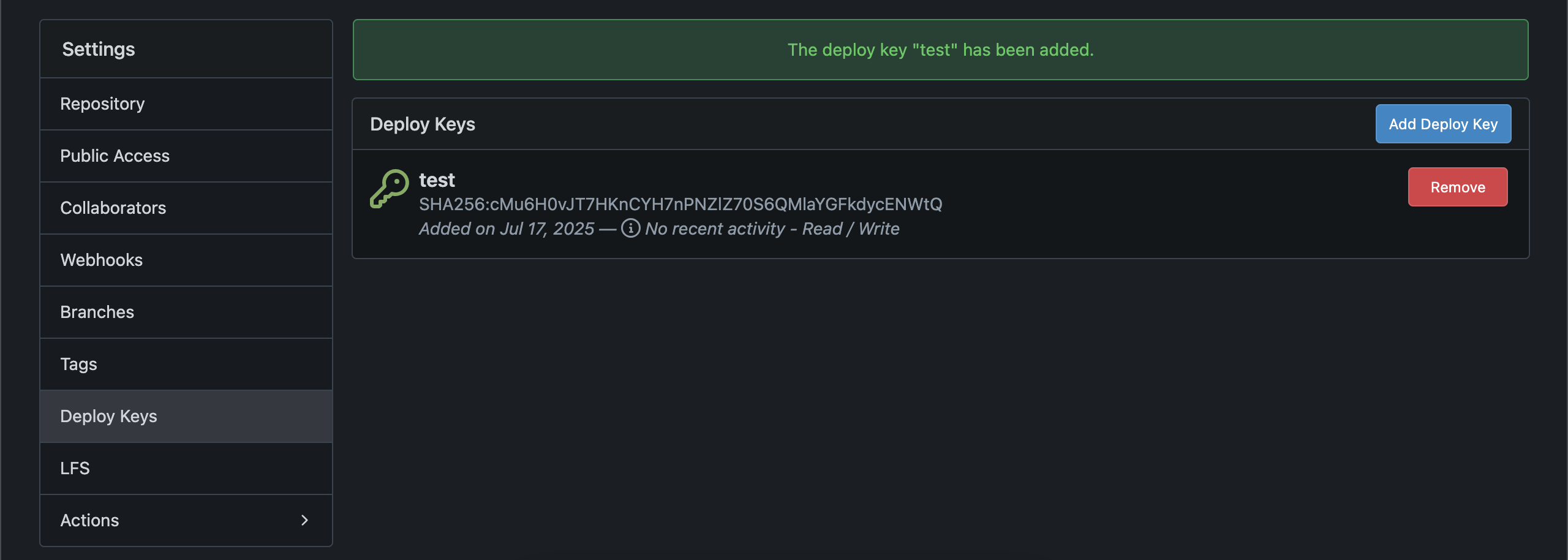Image resolution: width=1568 pixels, height=560 pixels.
Task: Click the green success notification banner
Action: click(x=940, y=50)
